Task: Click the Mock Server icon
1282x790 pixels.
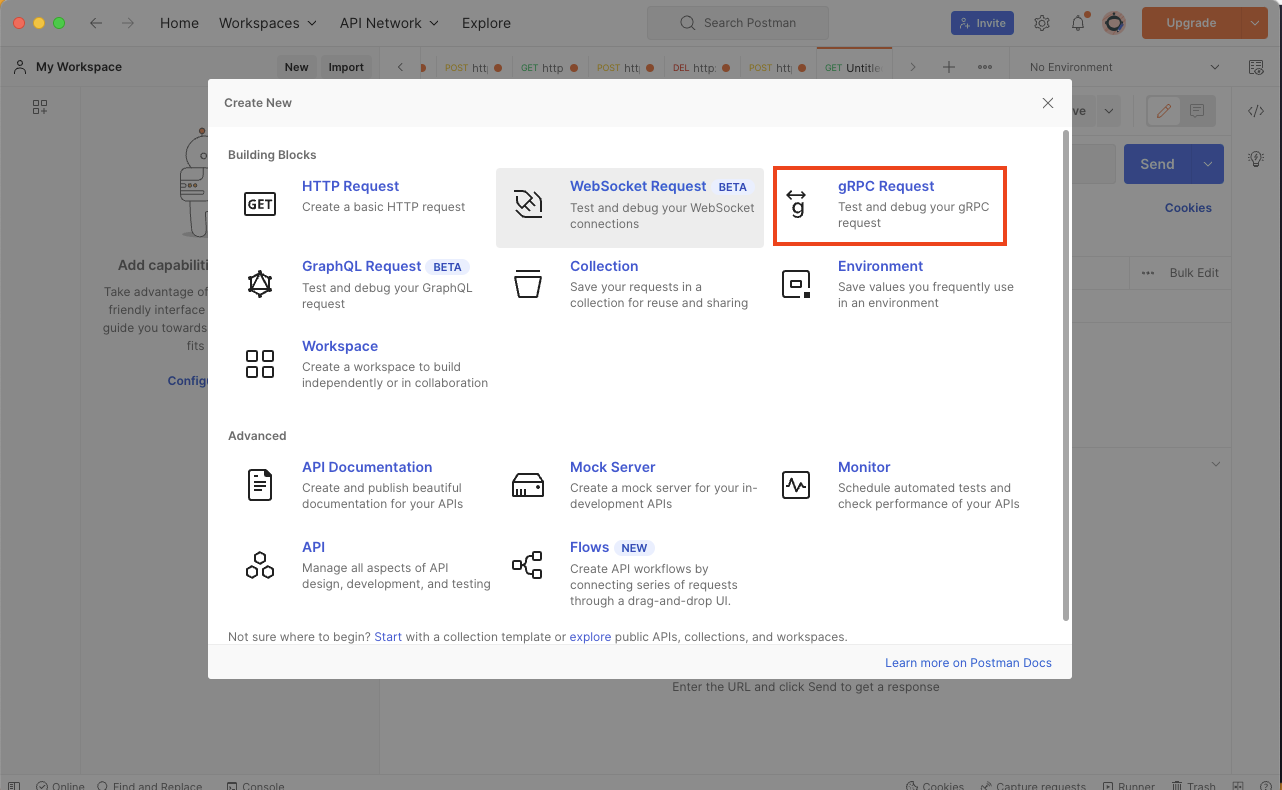Action: click(x=528, y=485)
